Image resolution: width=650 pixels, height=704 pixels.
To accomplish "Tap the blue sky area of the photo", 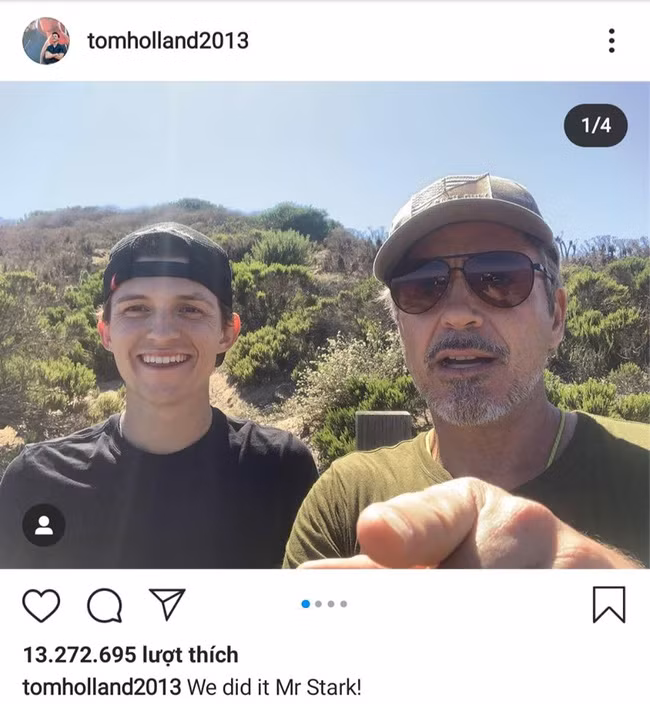I will click(x=300, y=140).
